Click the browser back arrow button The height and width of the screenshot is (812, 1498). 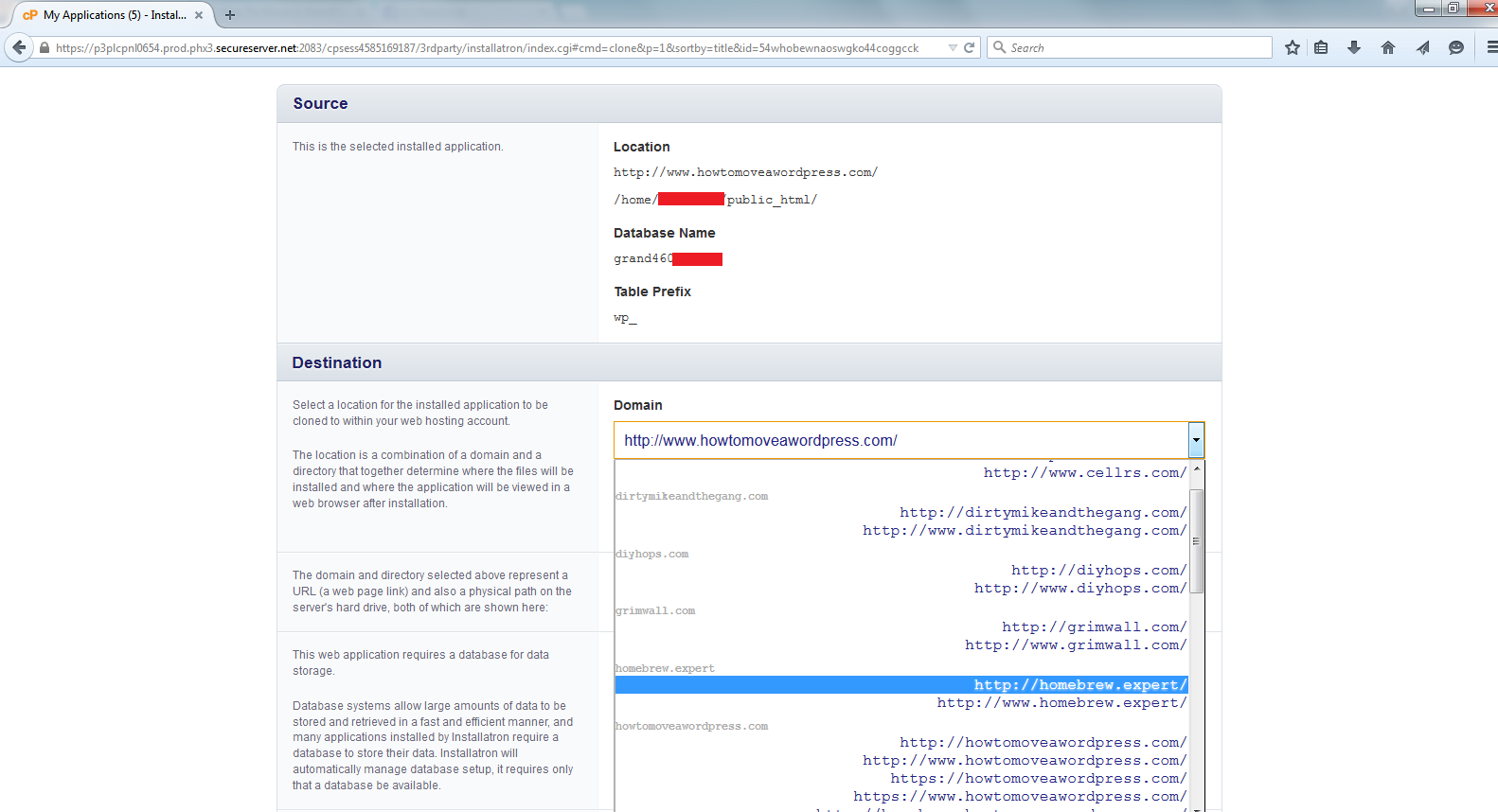pyautogui.click(x=19, y=47)
